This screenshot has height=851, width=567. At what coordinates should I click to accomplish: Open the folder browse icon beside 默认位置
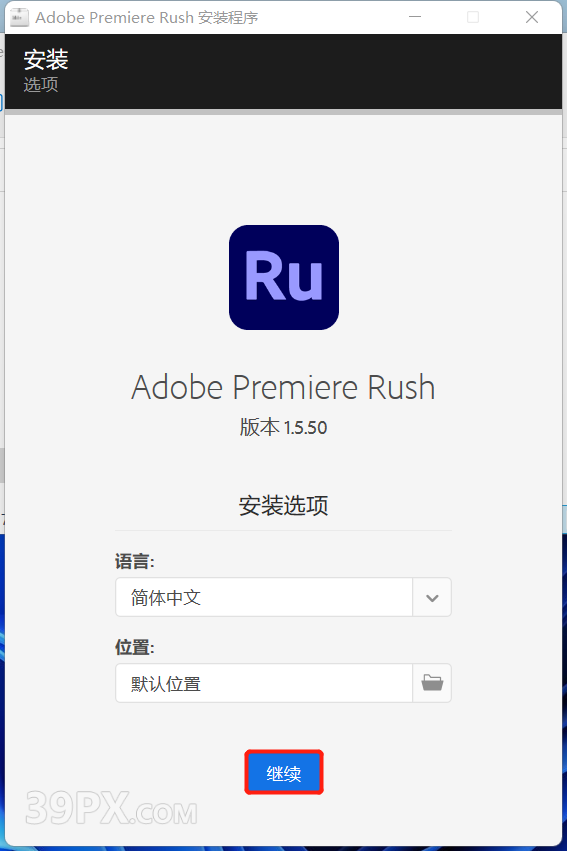tap(432, 683)
